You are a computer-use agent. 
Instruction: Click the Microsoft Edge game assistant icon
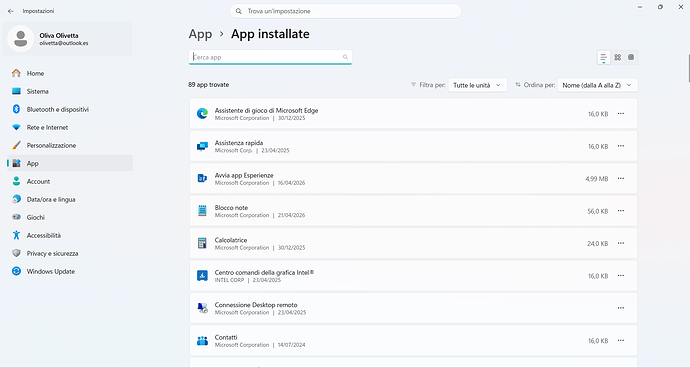pos(202,114)
